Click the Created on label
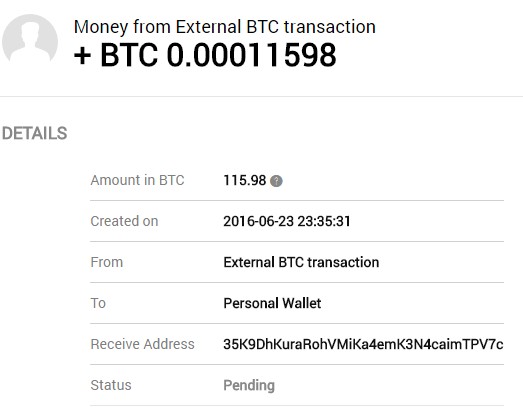 (124, 221)
